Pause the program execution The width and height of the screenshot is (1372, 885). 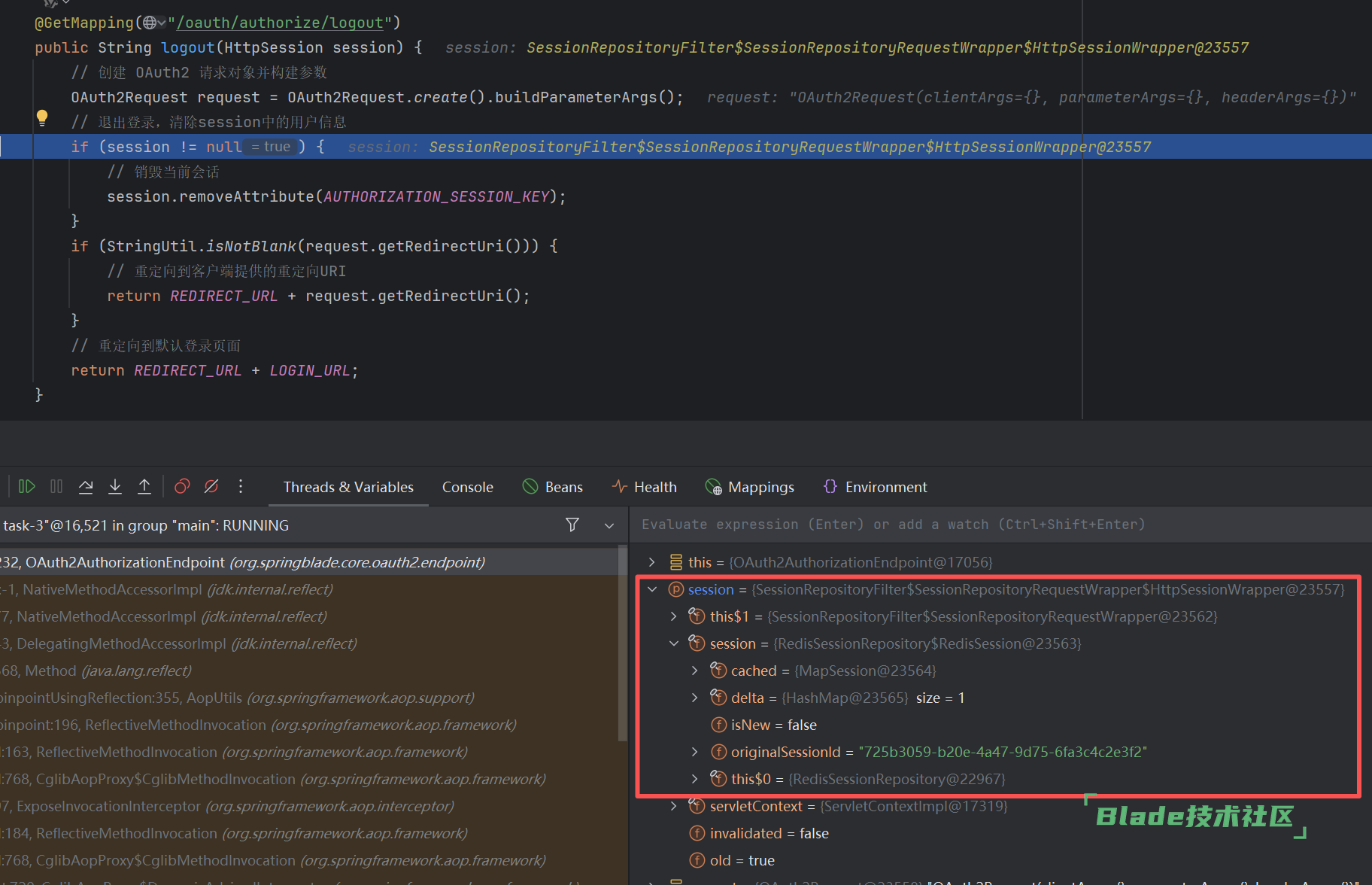(56, 487)
